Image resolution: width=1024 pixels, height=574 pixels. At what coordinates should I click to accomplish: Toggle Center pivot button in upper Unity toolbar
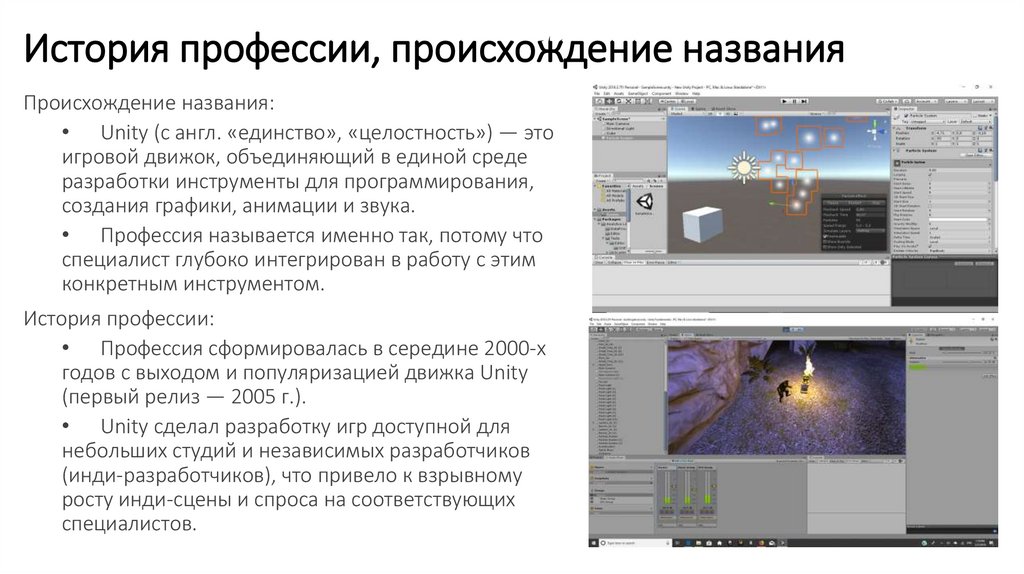667,101
